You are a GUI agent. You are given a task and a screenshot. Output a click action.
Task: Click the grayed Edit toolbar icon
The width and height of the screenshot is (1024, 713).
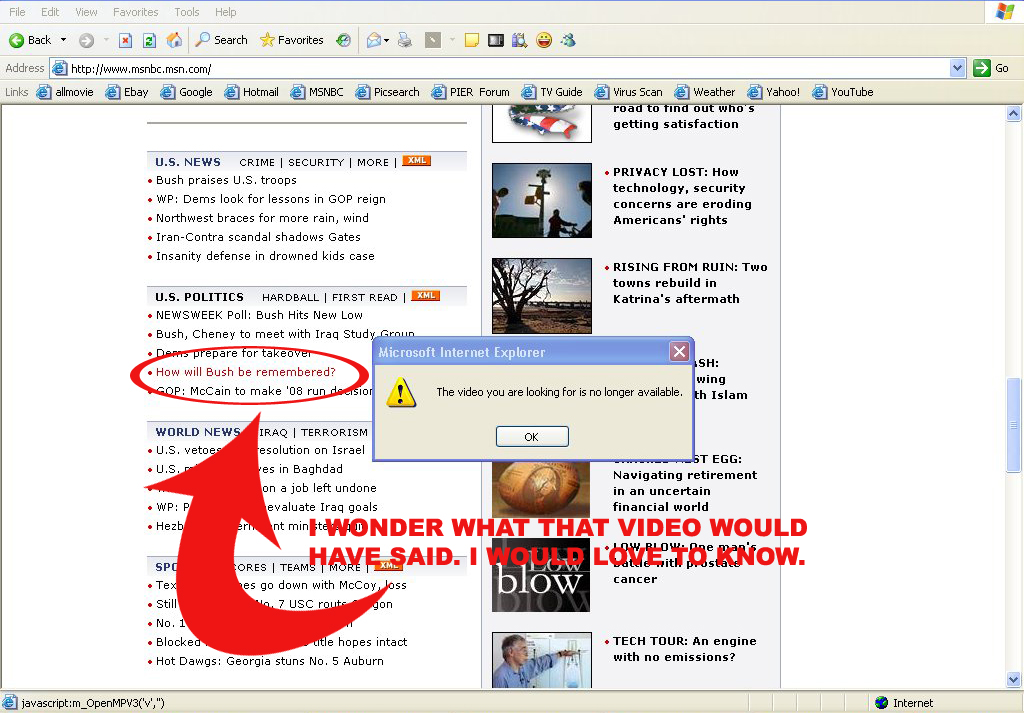pyautogui.click(x=432, y=40)
